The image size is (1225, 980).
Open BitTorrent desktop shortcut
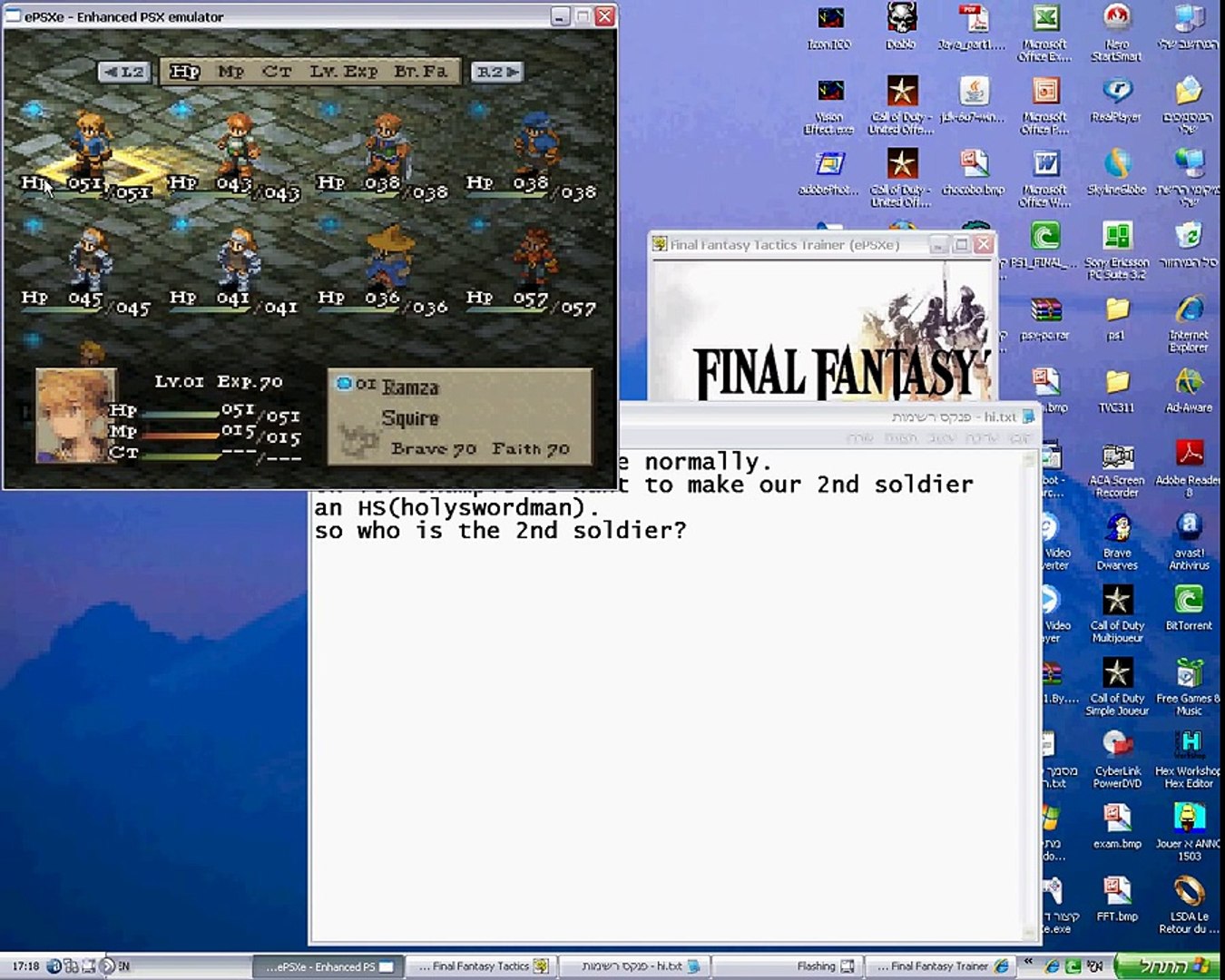coord(1189,608)
